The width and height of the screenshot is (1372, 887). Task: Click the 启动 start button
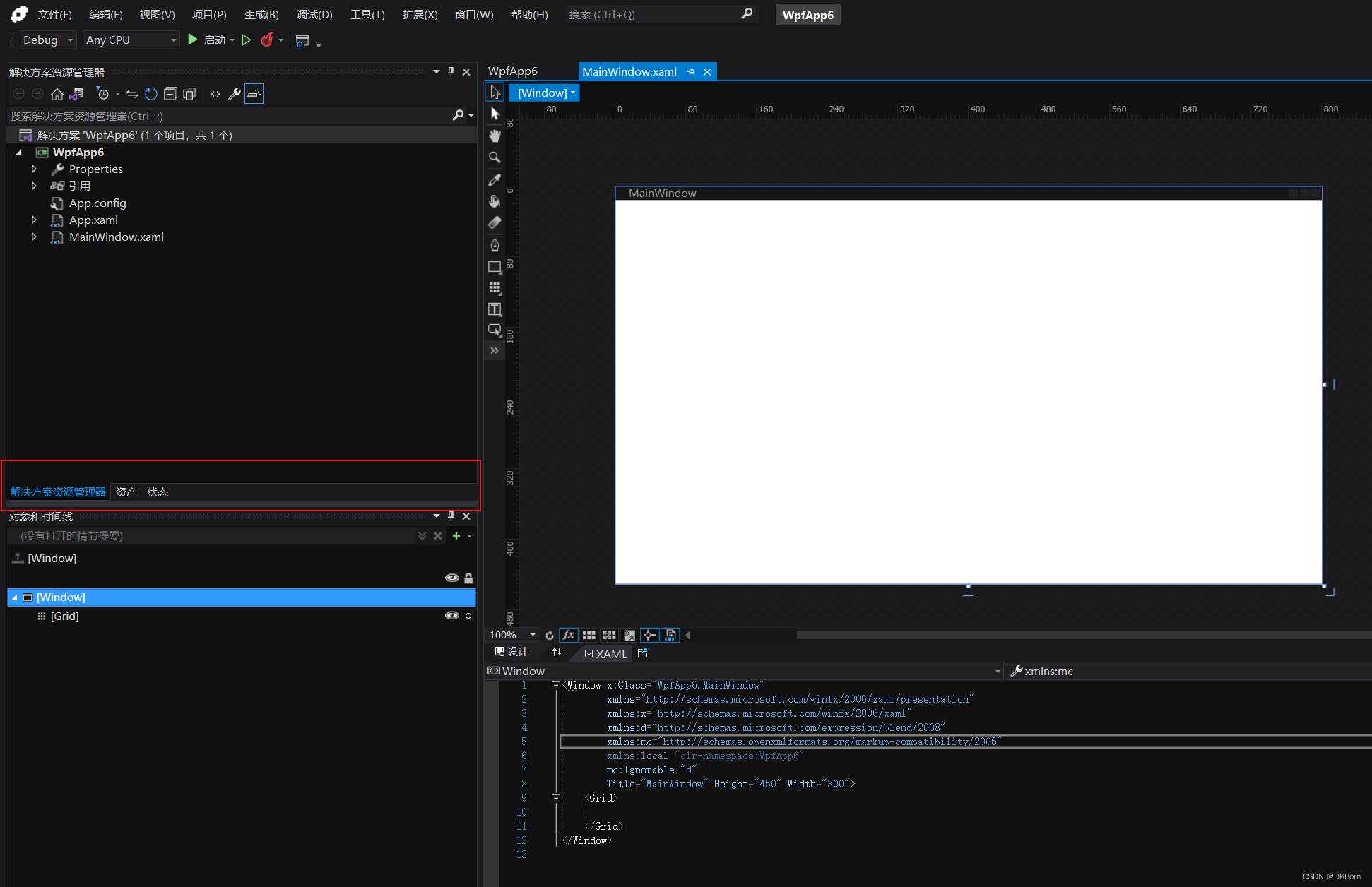point(211,40)
